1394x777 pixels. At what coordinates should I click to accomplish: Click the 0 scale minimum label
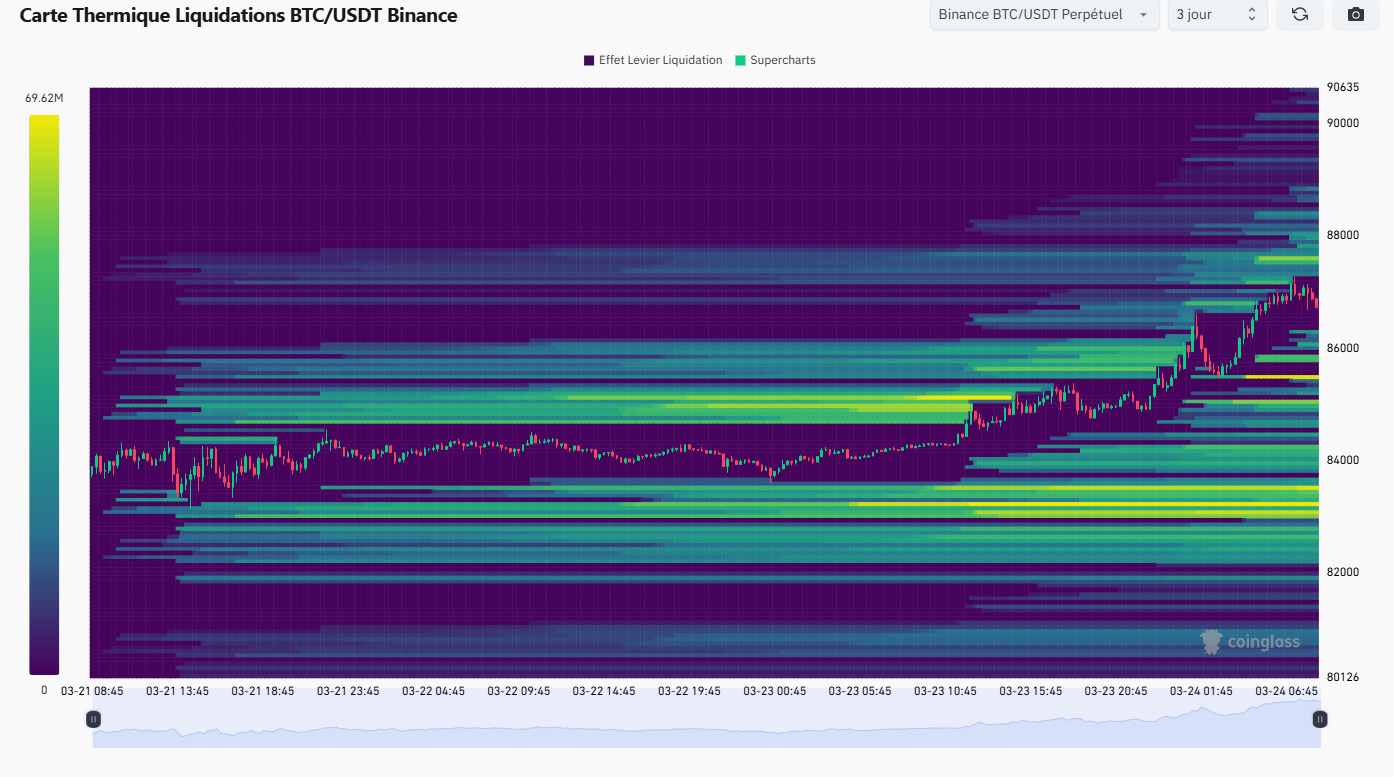click(44, 690)
